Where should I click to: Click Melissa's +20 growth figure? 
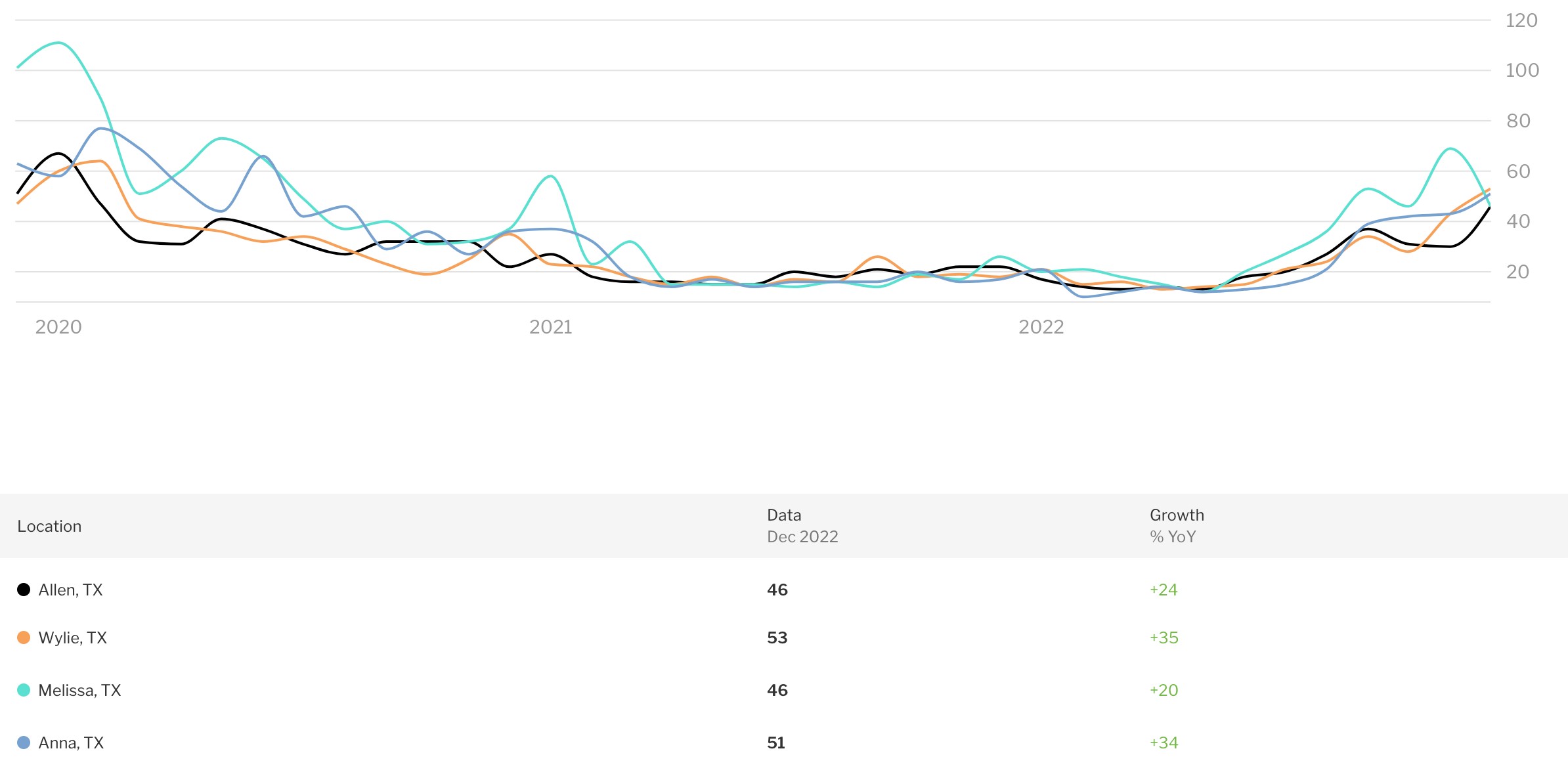1164,690
